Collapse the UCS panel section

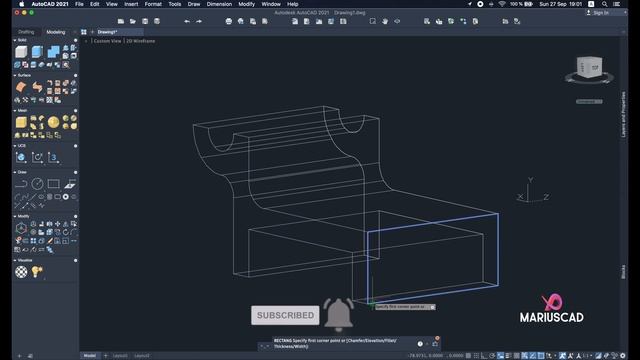(15, 145)
